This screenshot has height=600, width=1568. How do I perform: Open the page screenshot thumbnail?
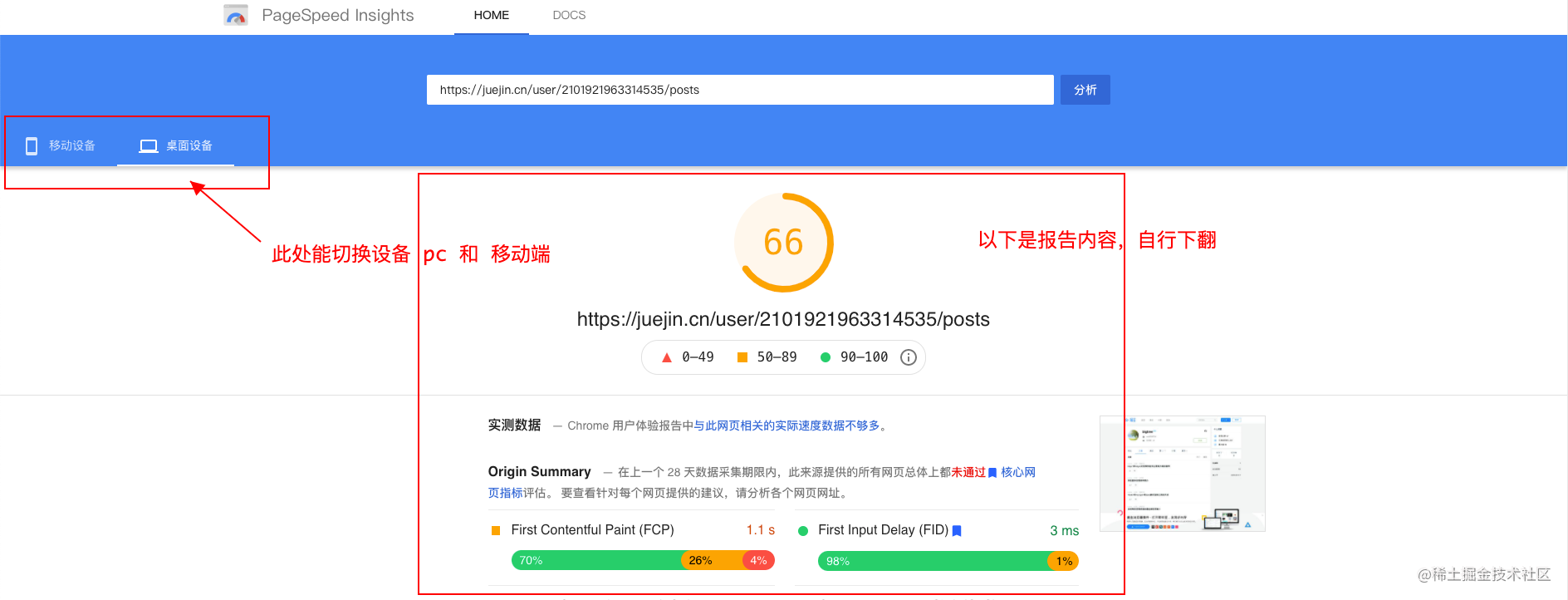pyautogui.click(x=1182, y=474)
